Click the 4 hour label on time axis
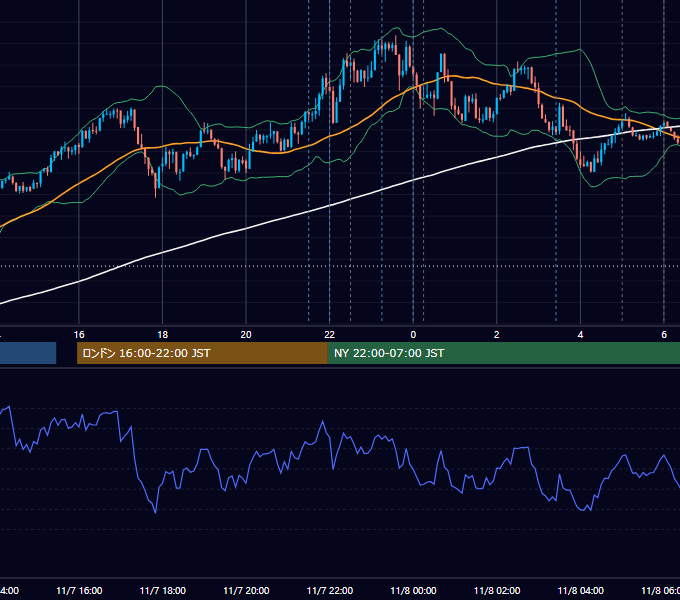The height and width of the screenshot is (600, 680). pos(580,335)
